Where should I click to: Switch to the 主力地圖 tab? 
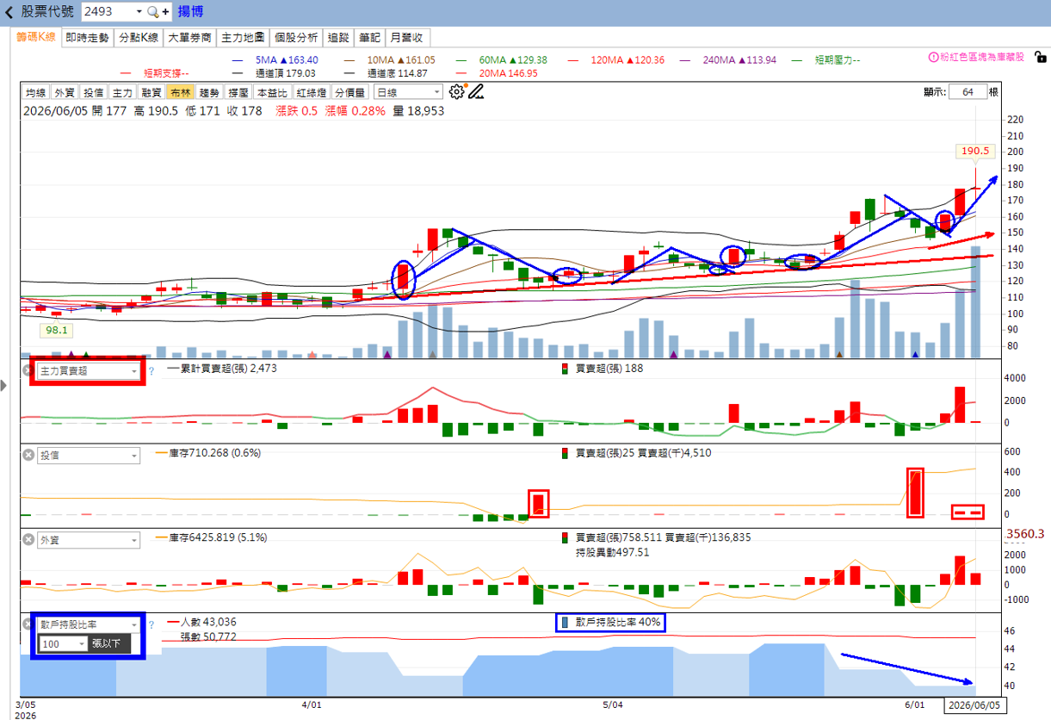243,38
